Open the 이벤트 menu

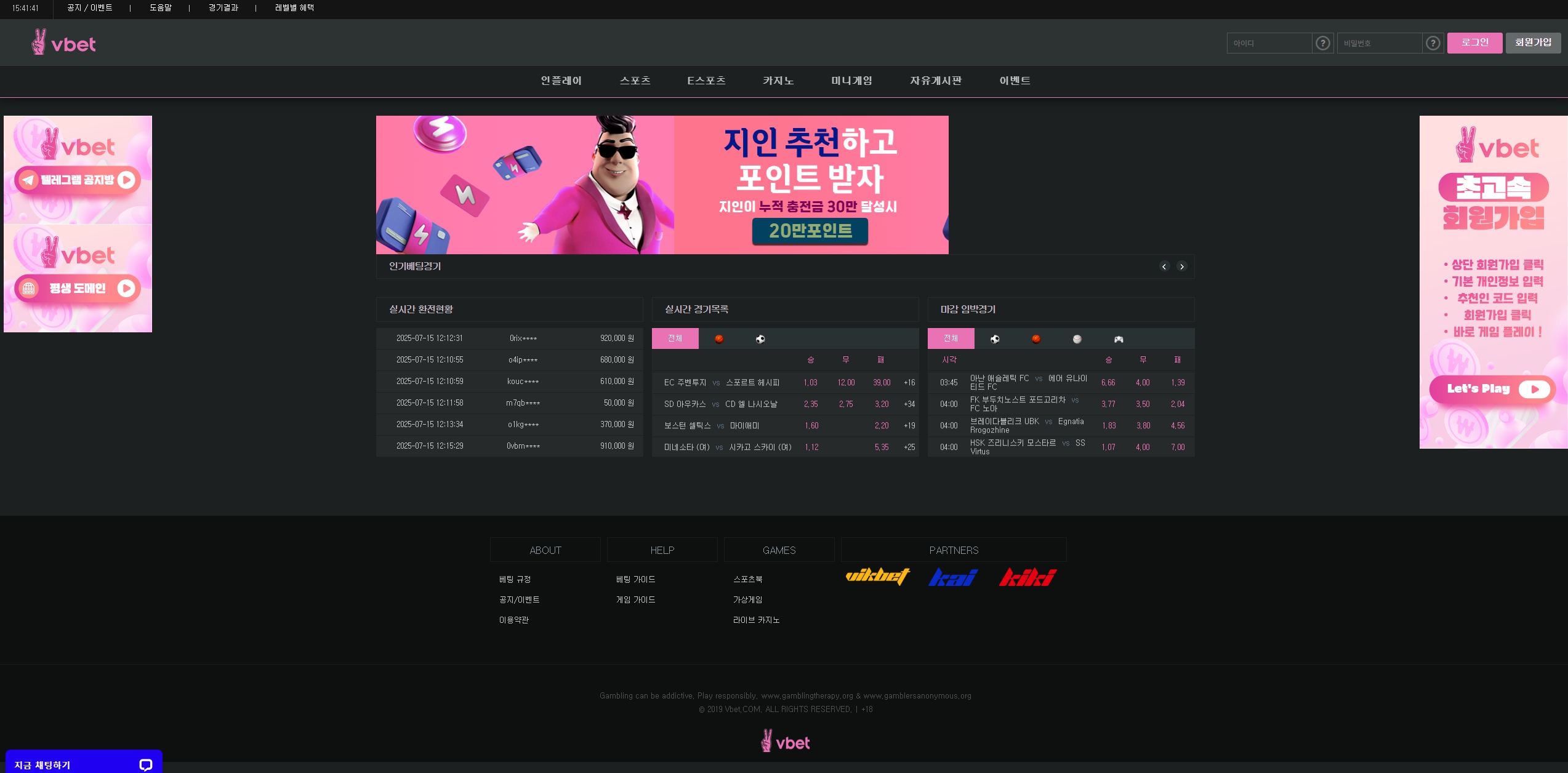(1015, 81)
